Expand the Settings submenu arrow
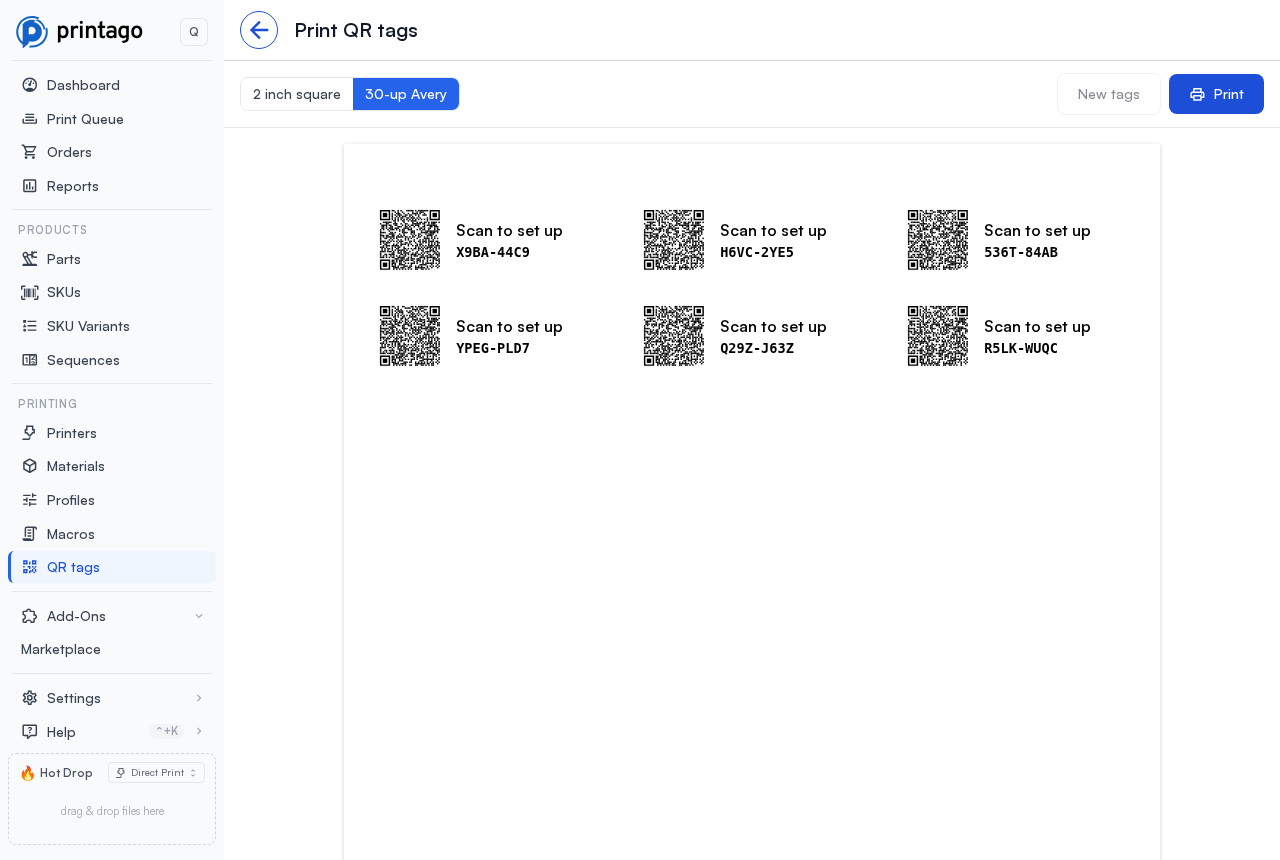Image resolution: width=1280 pixels, height=860 pixels. pyautogui.click(x=199, y=698)
